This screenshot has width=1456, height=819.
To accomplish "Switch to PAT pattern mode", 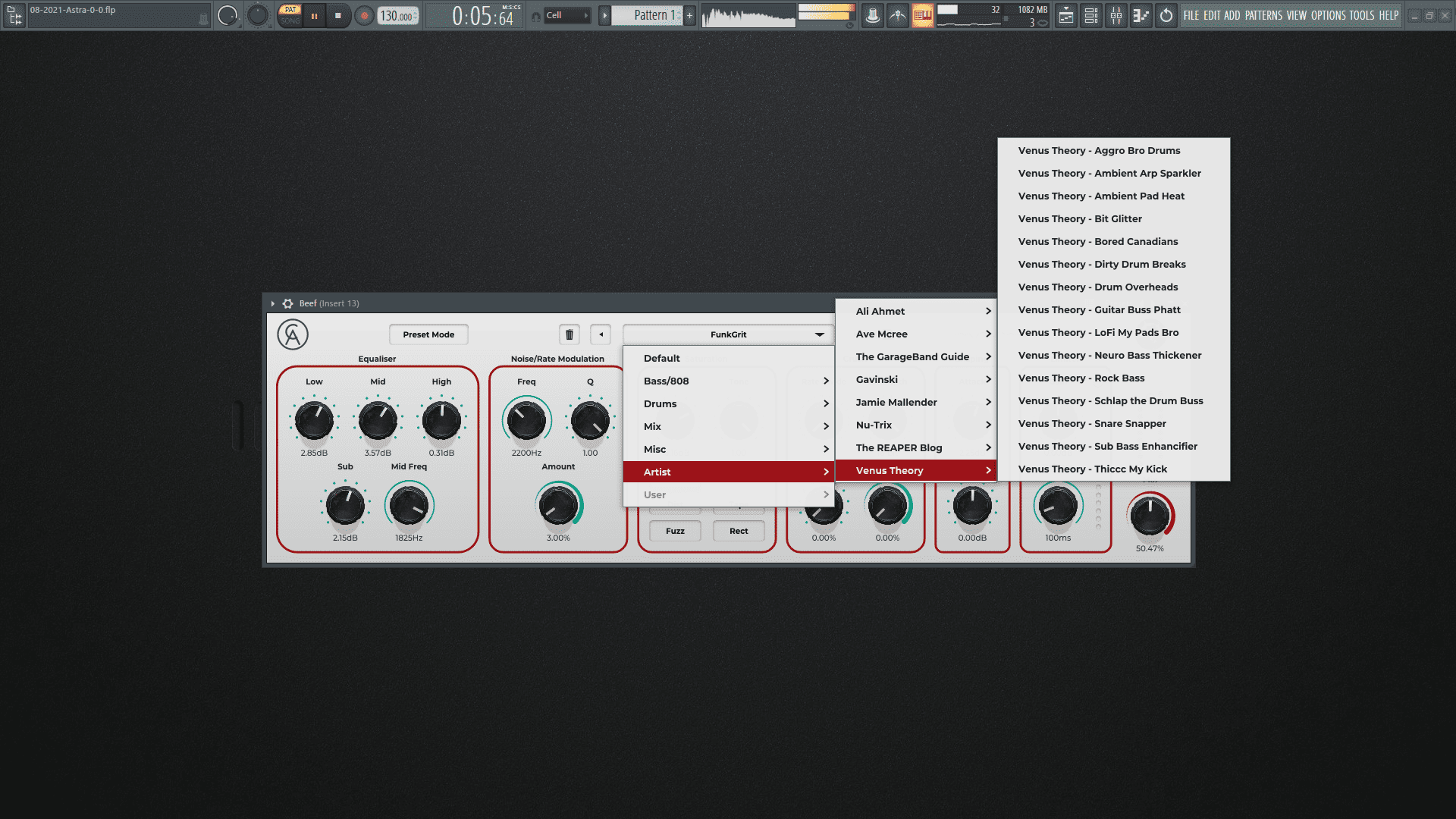I will (290, 10).
